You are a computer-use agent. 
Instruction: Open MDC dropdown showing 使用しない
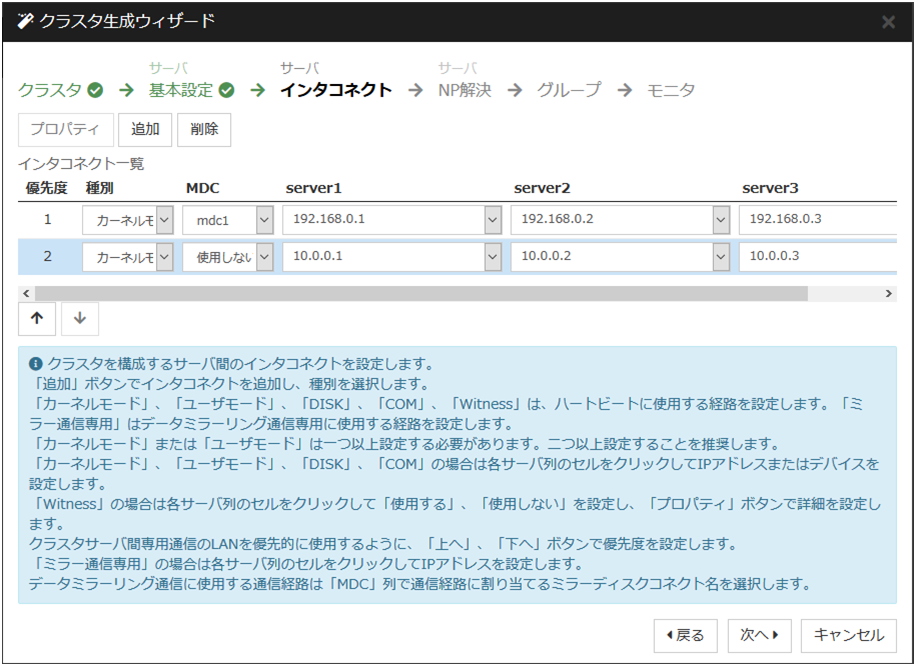point(264,257)
